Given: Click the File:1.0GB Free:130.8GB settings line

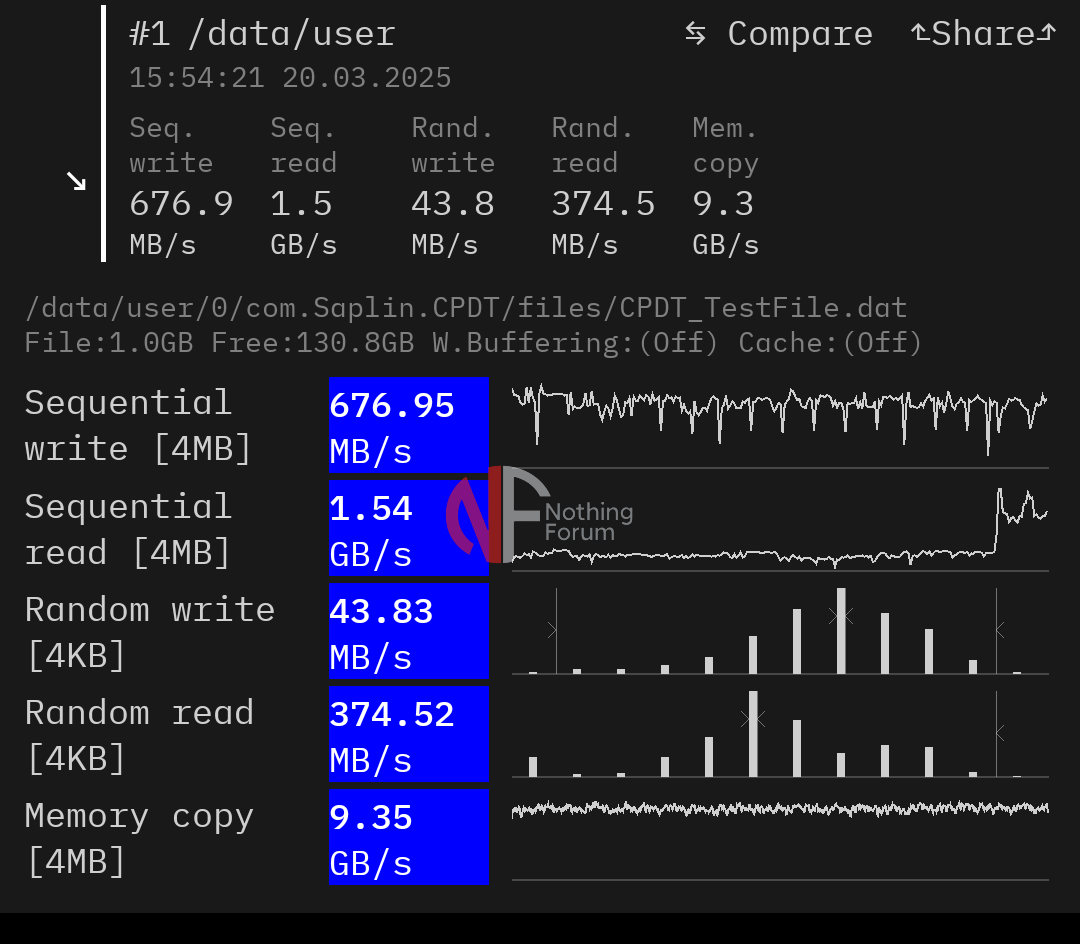Looking at the screenshot, I should click(473, 342).
